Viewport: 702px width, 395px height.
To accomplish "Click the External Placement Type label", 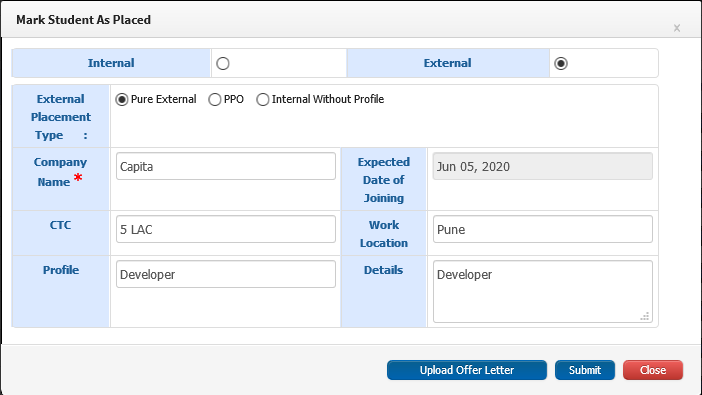I will 61,117.
